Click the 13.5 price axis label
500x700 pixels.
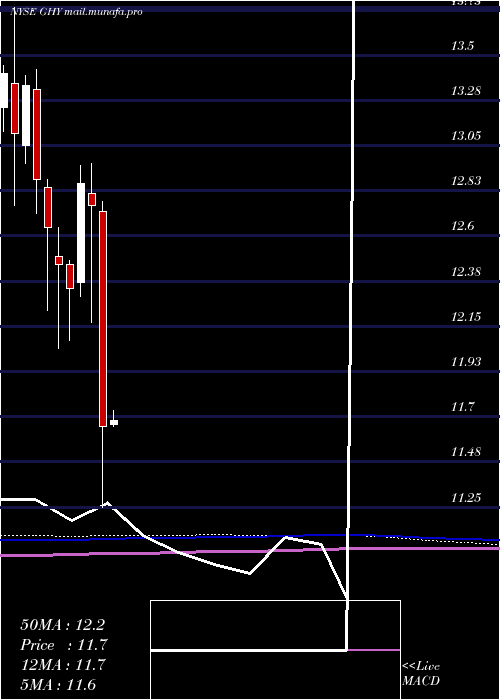pos(462,46)
